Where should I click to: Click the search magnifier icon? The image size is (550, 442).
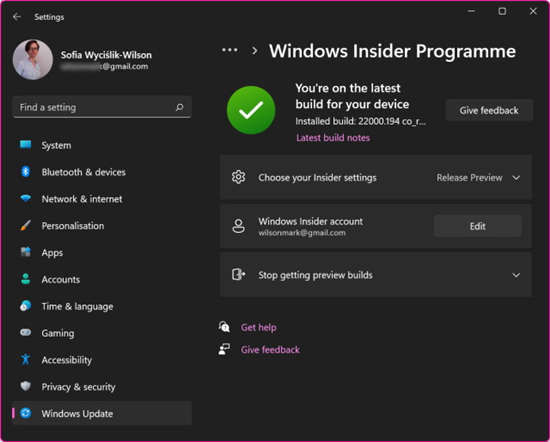180,107
